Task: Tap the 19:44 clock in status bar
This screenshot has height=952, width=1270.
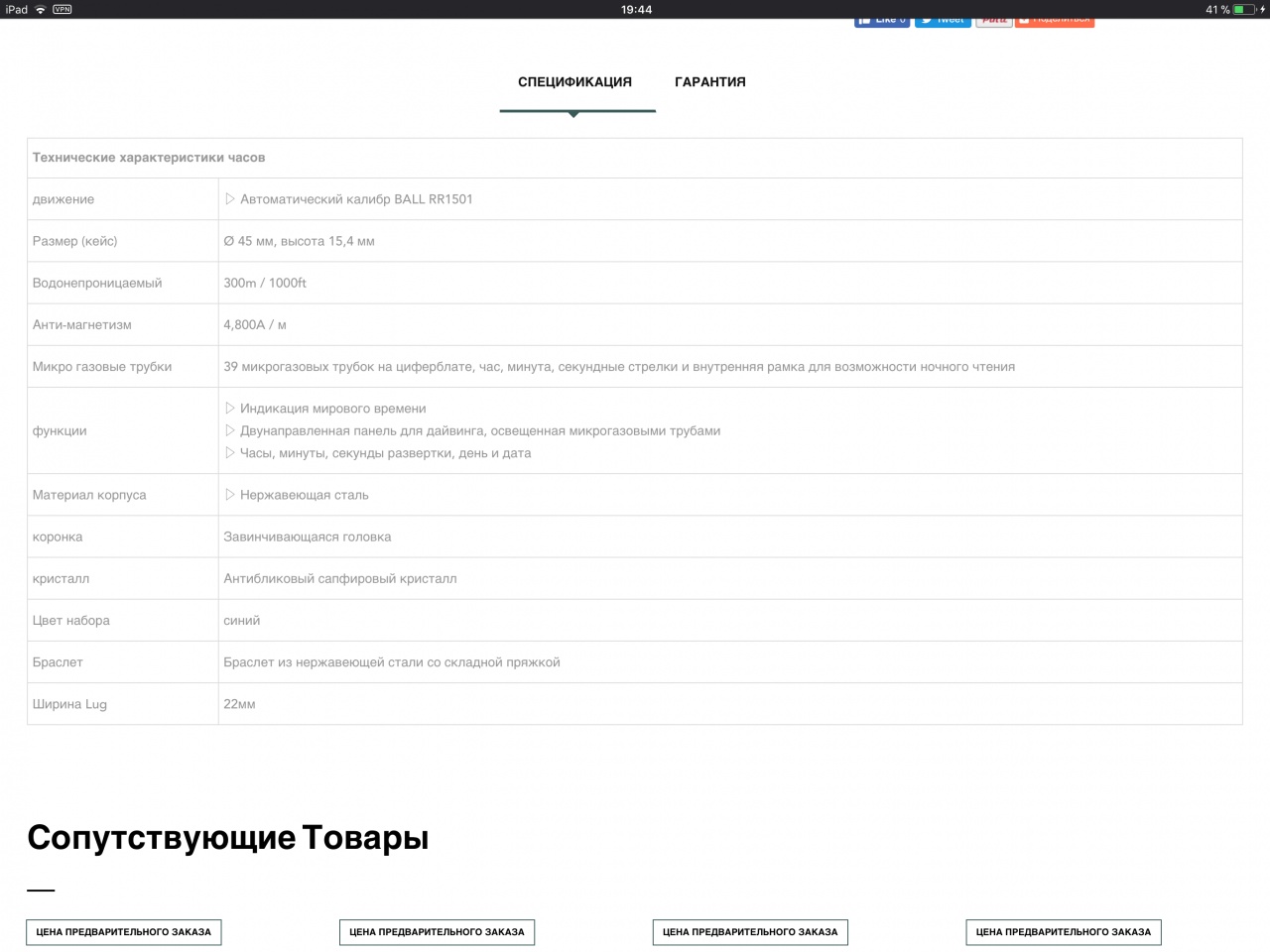Action: click(636, 9)
